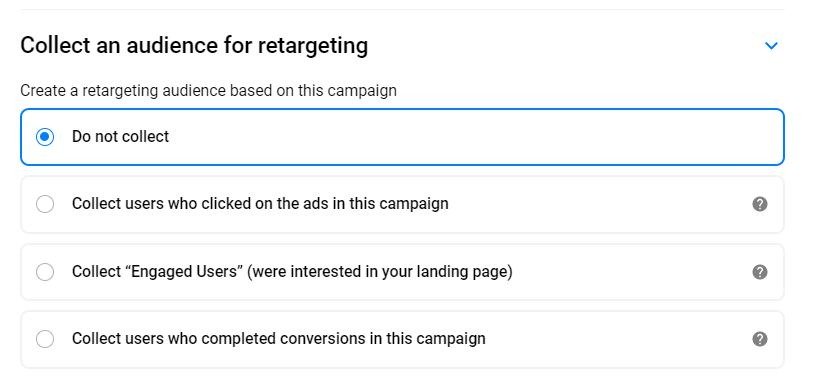The height and width of the screenshot is (384, 820).
Task: Collapse the retargeting section with chevron
Action: [771, 46]
